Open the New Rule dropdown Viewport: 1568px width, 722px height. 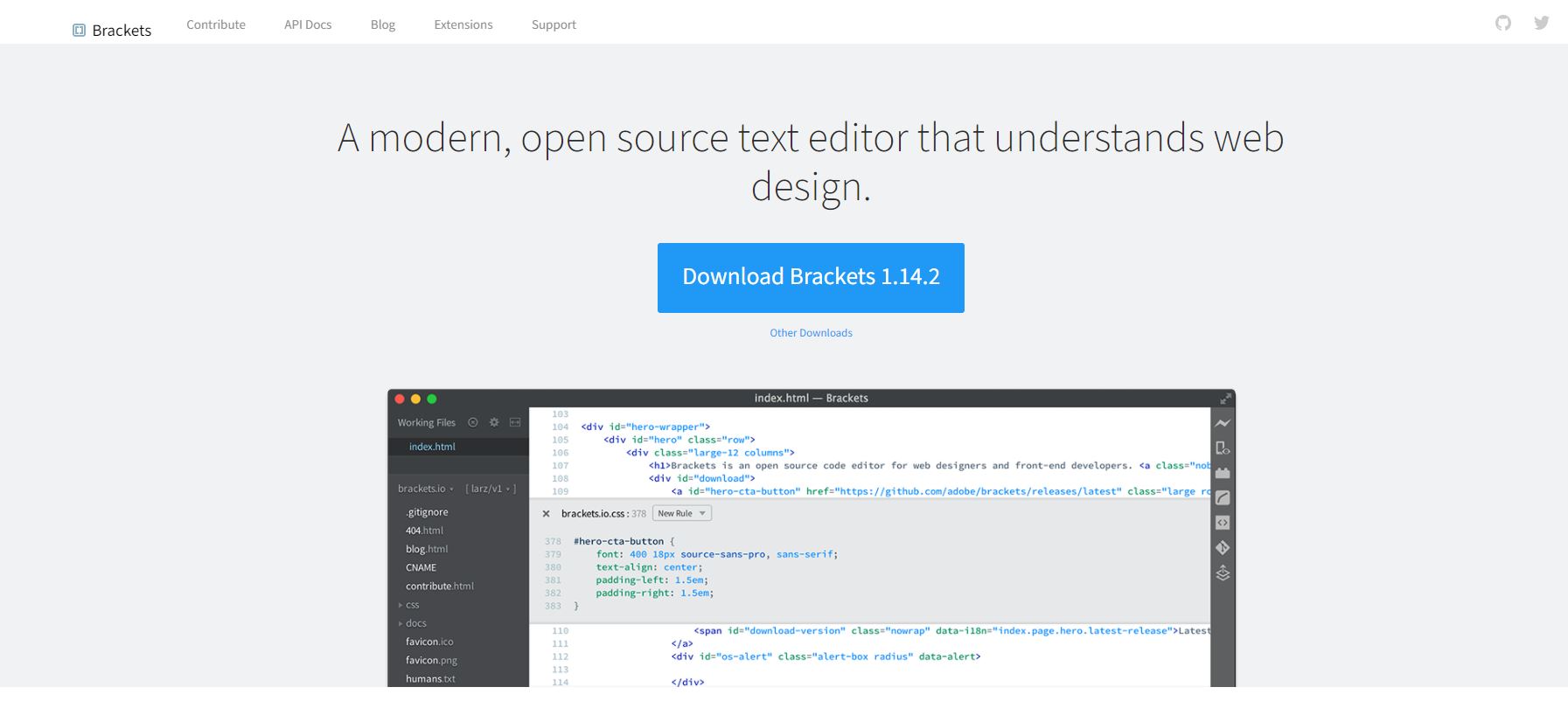(682, 514)
